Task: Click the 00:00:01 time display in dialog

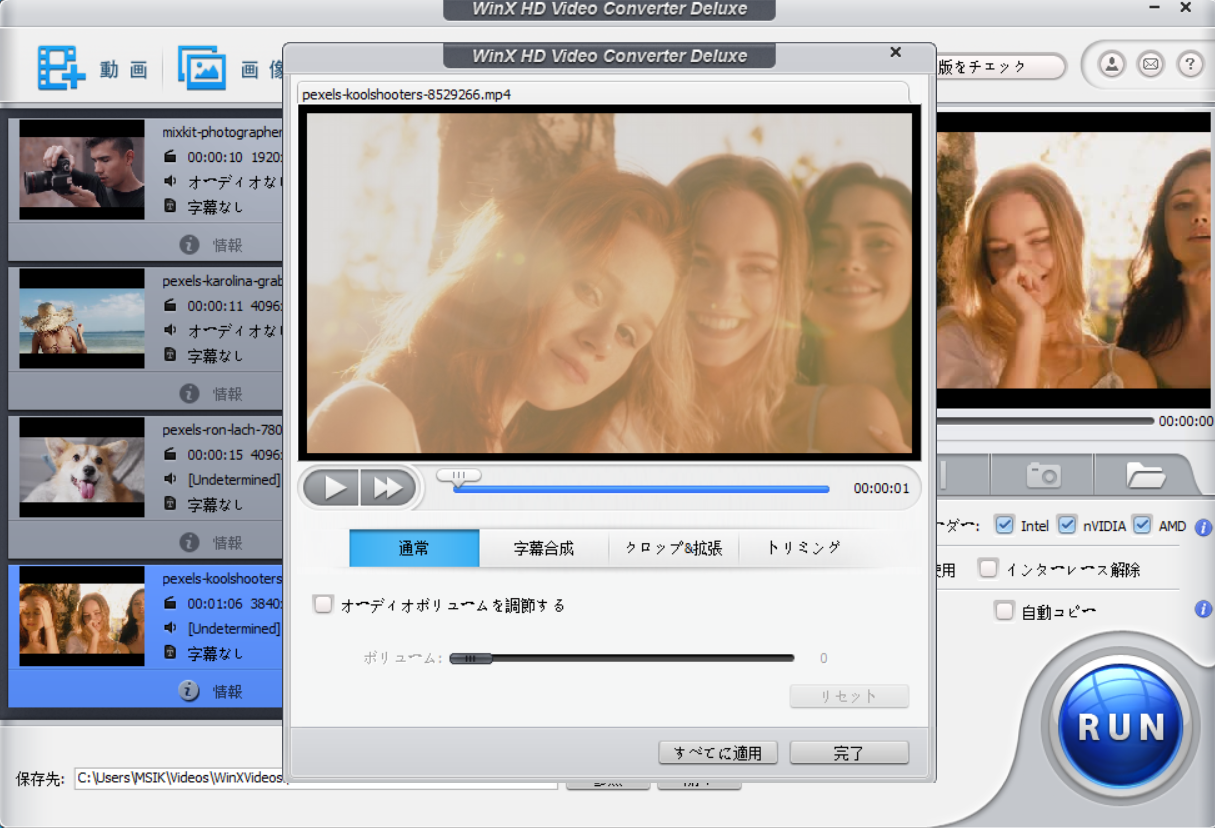Action: (881, 489)
